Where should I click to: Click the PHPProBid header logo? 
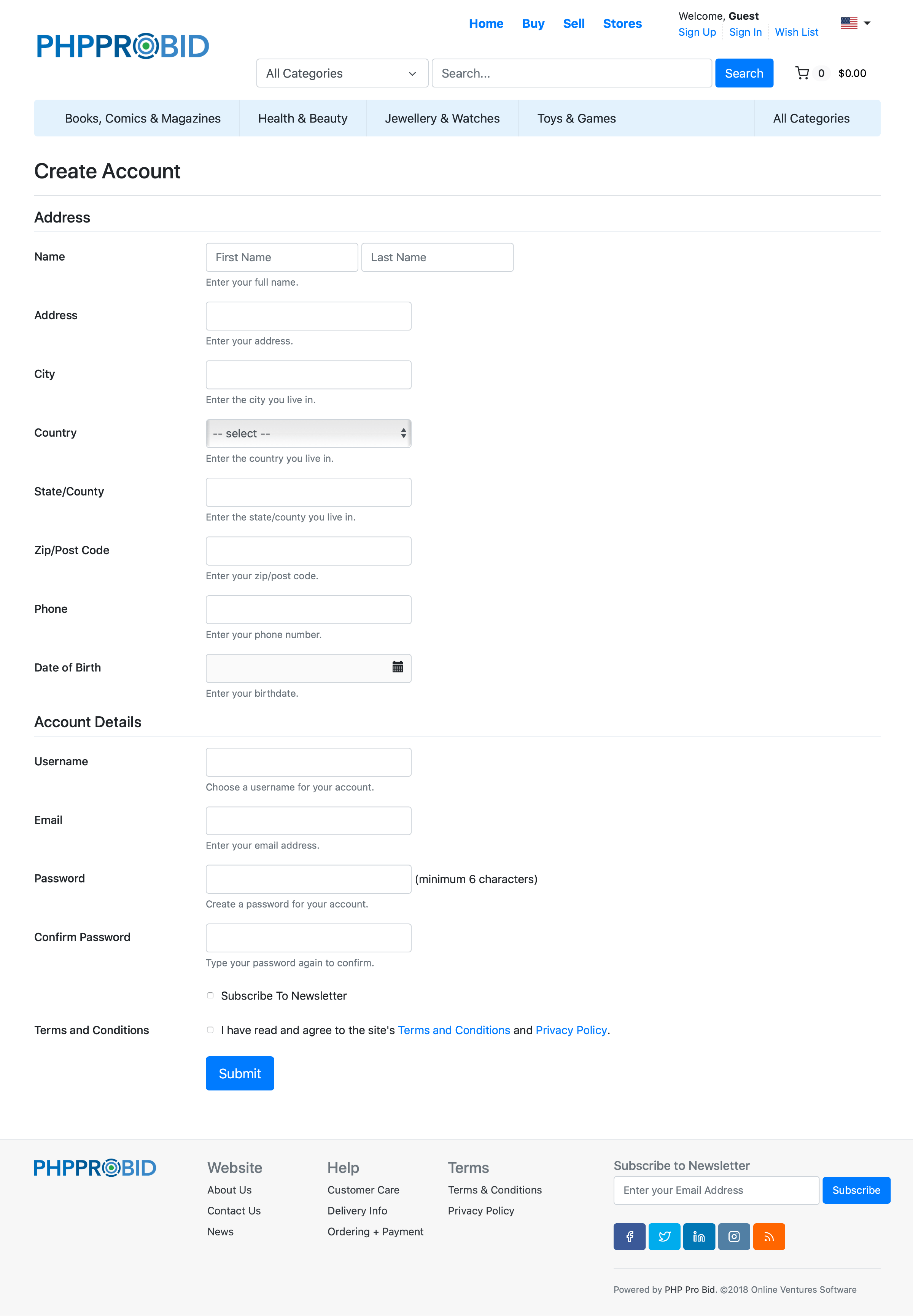coord(123,46)
